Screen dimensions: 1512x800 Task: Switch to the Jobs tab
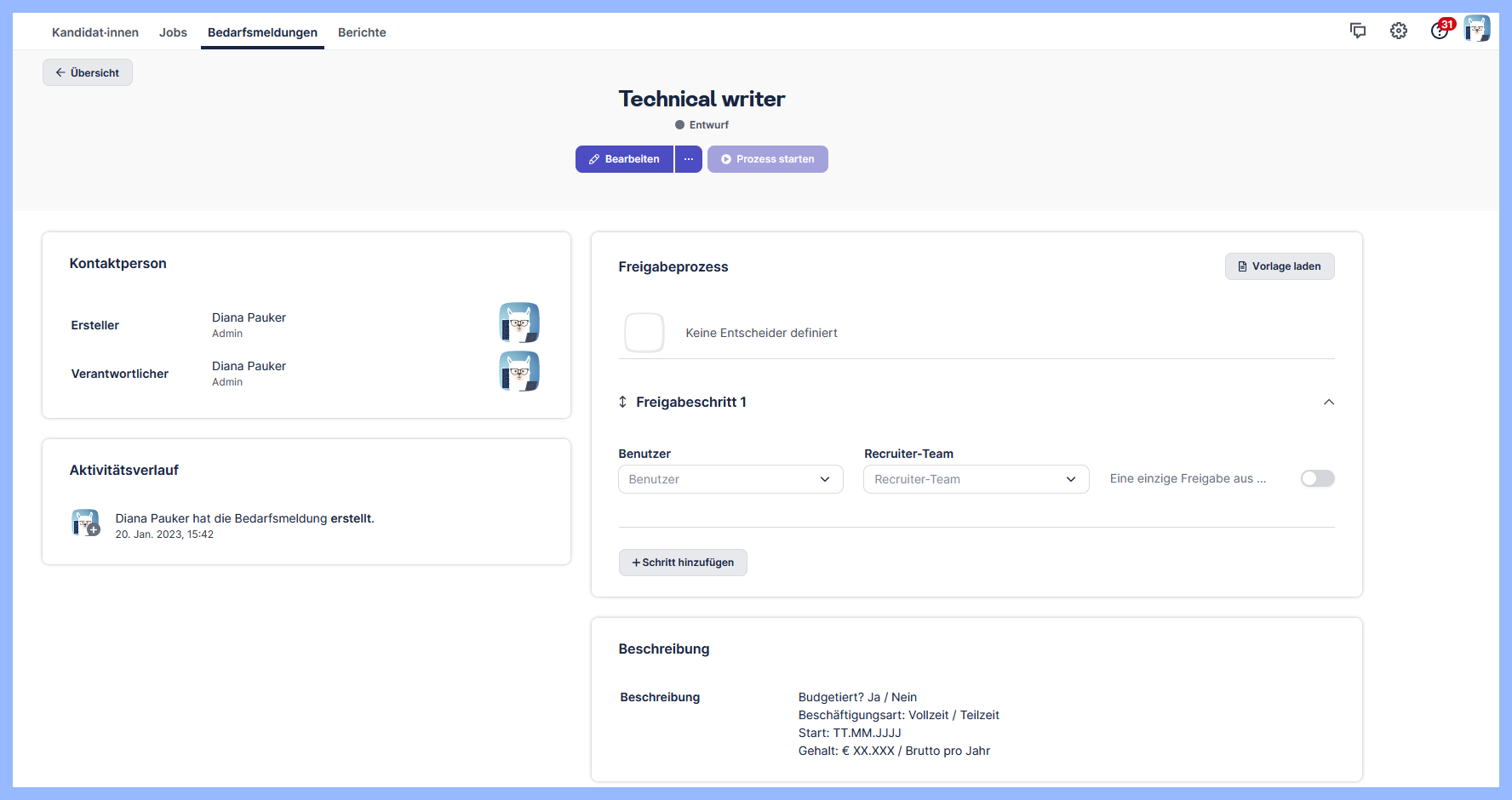(x=173, y=32)
